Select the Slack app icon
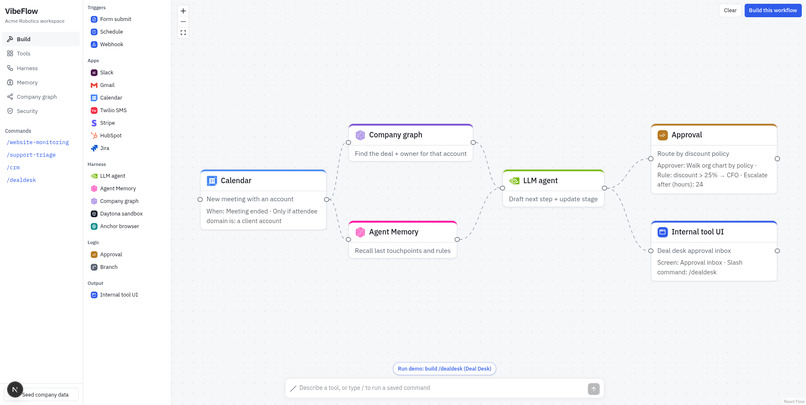Image resolution: width=806 pixels, height=405 pixels. tap(94, 72)
